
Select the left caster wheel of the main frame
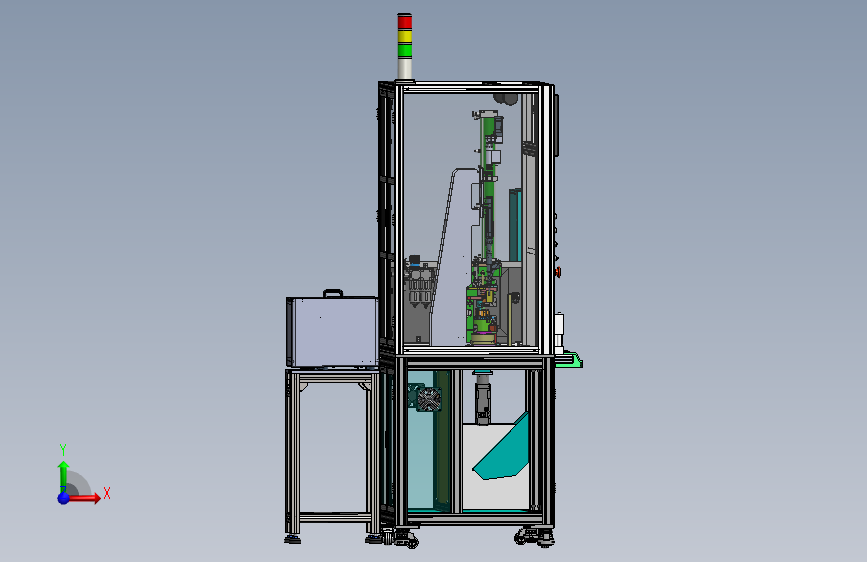[x=407, y=538]
